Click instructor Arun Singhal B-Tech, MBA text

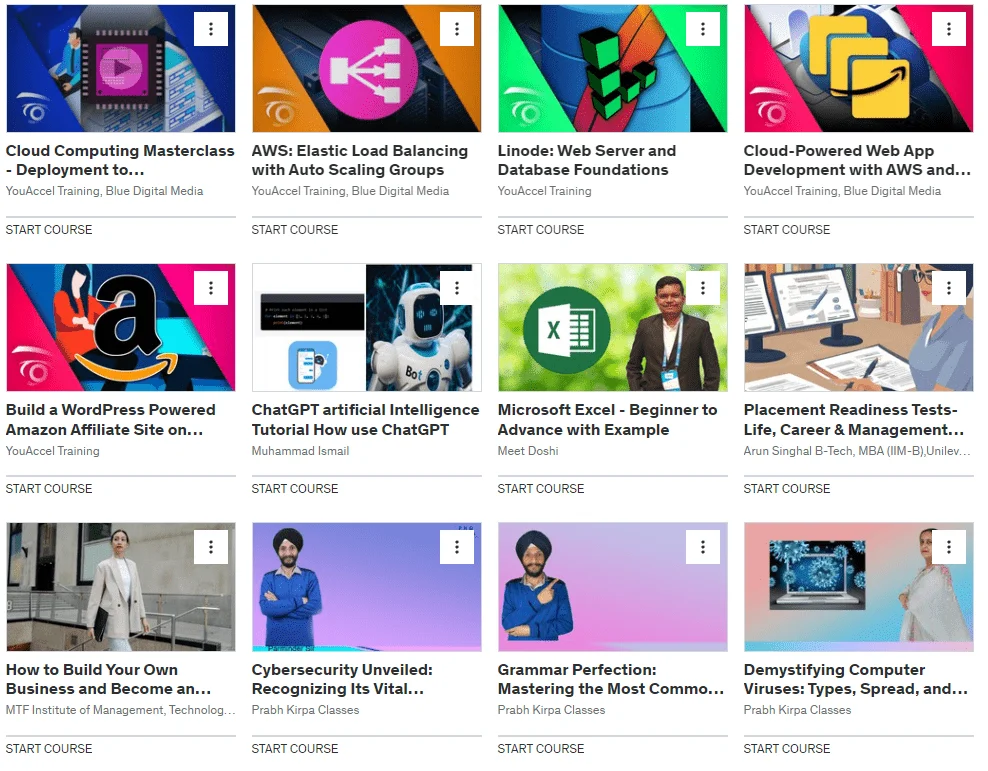[x=857, y=451]
